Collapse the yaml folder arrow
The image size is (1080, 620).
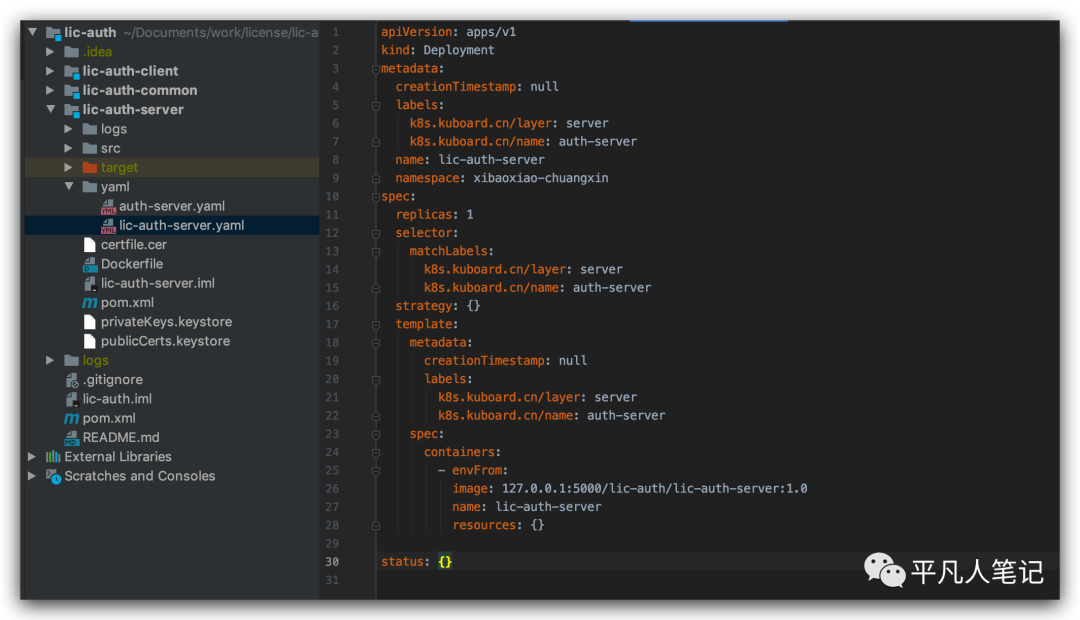[x=69, y=187]
